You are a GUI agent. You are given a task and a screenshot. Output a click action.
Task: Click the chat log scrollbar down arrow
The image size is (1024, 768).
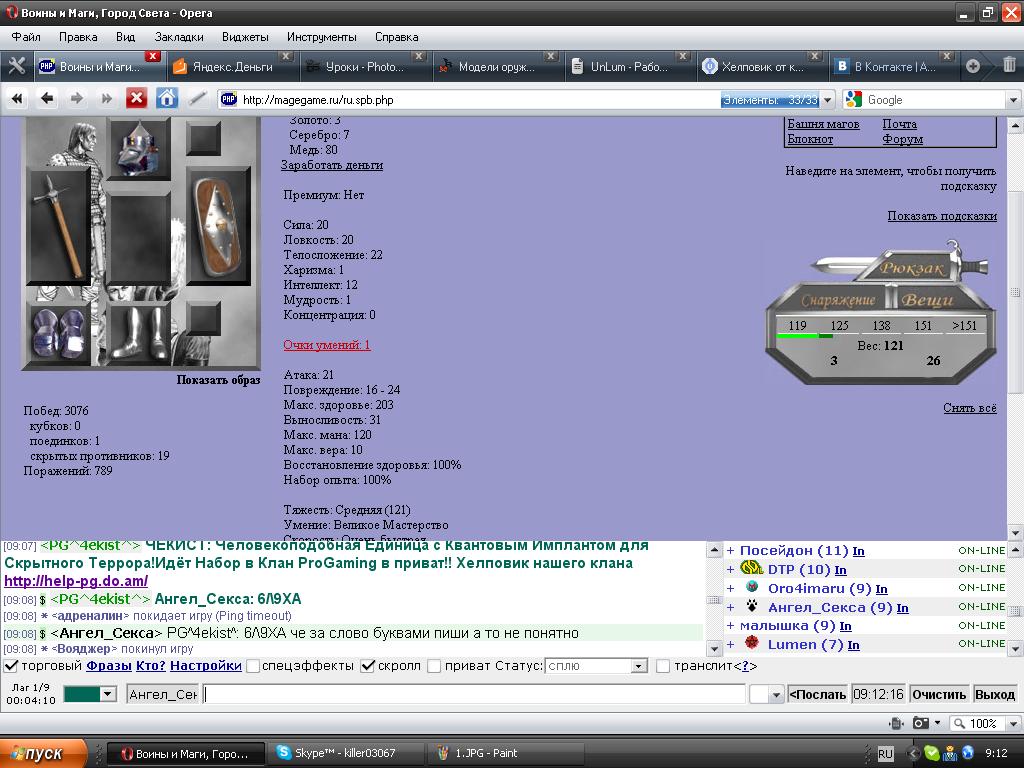click(714, 649)
